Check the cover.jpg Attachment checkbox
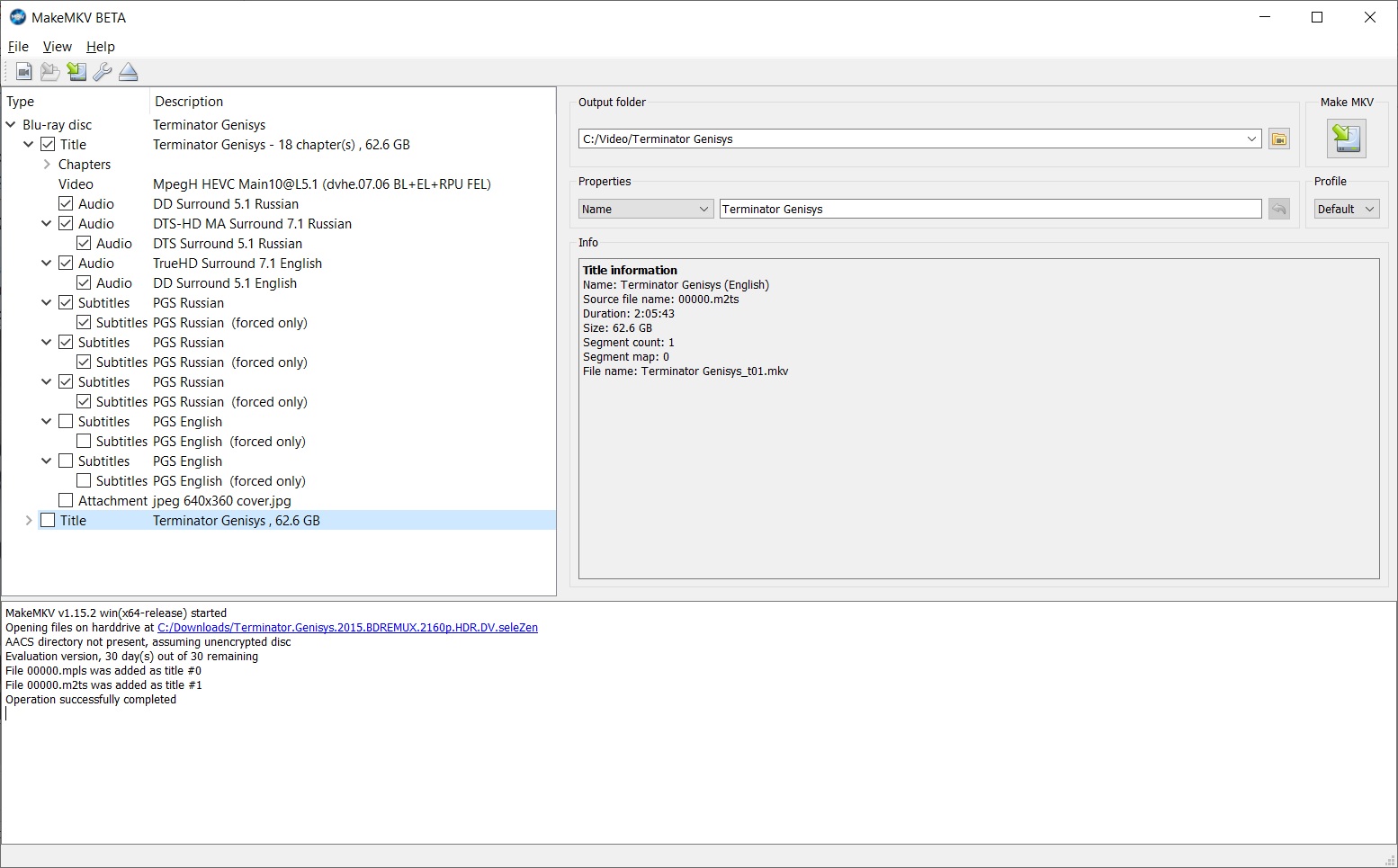This screenshot has height=868, width=1398. click(66, 501)
